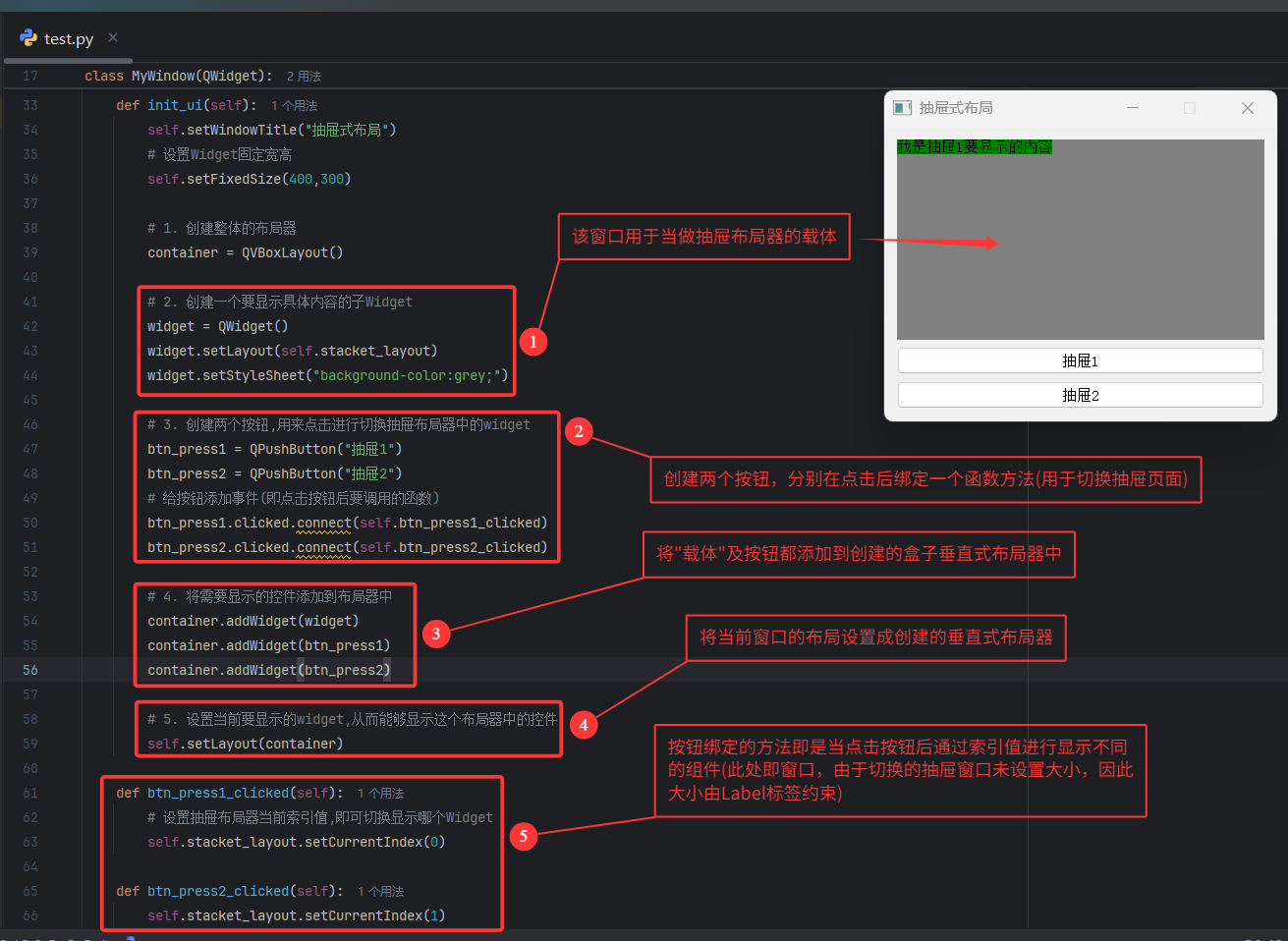Open the '2 用法' usages hint beside MyWindow

coord(304,76)
